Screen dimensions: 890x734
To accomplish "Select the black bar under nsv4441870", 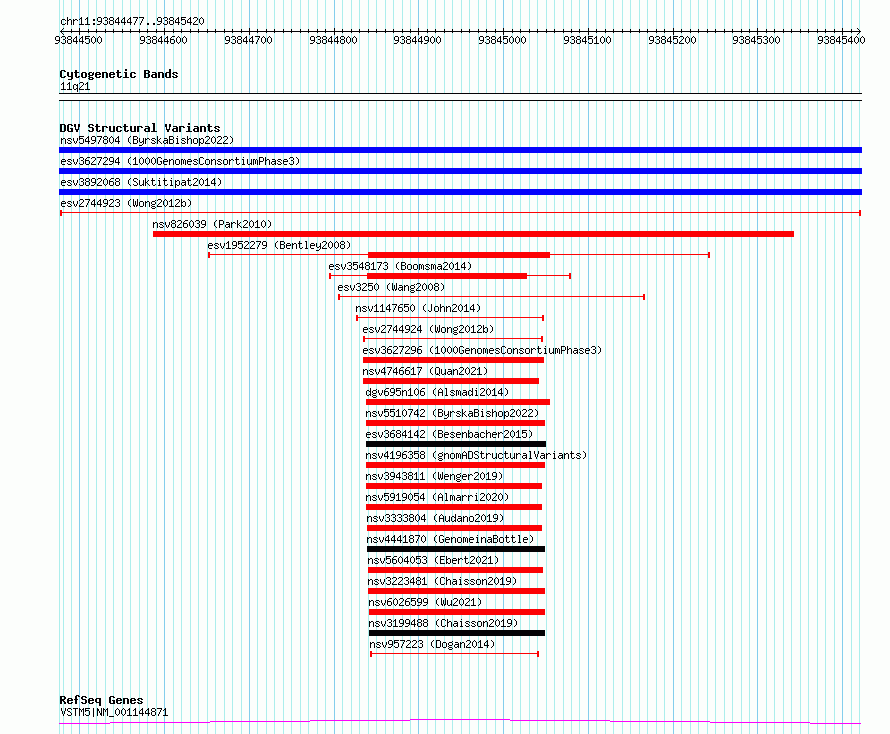I will 456,549.
